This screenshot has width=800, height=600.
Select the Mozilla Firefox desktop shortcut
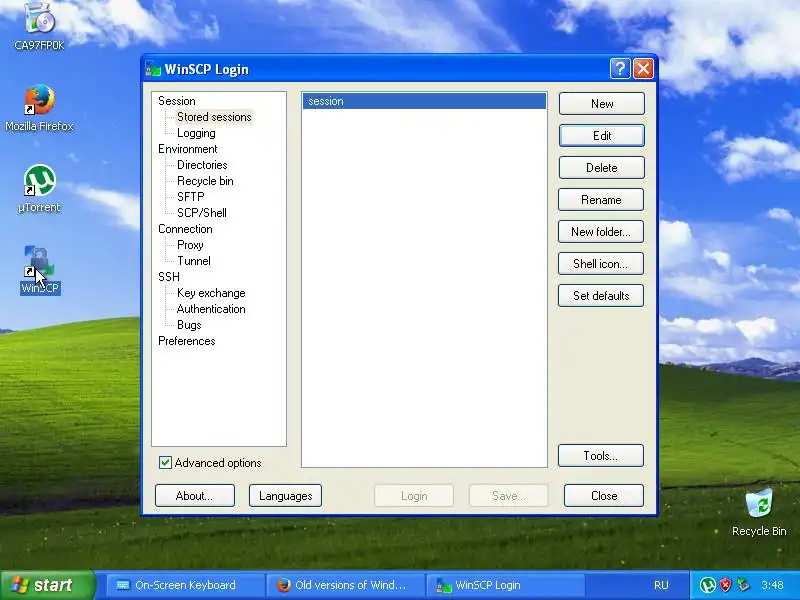(x=39, y=108)
